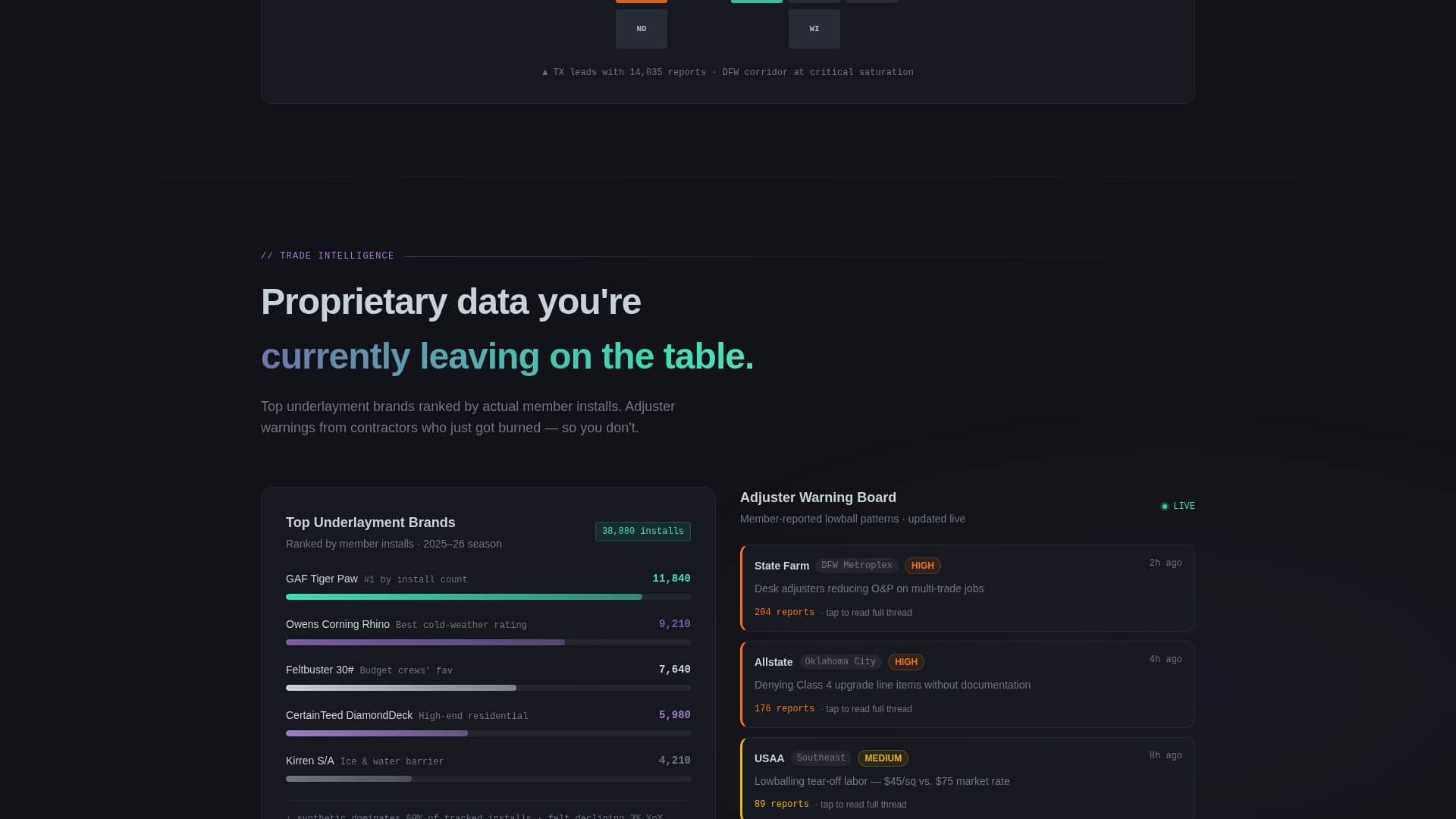Open the USAA warning card
The width and height of the screenshot is (1456, 819).
(x=968, y=779)
